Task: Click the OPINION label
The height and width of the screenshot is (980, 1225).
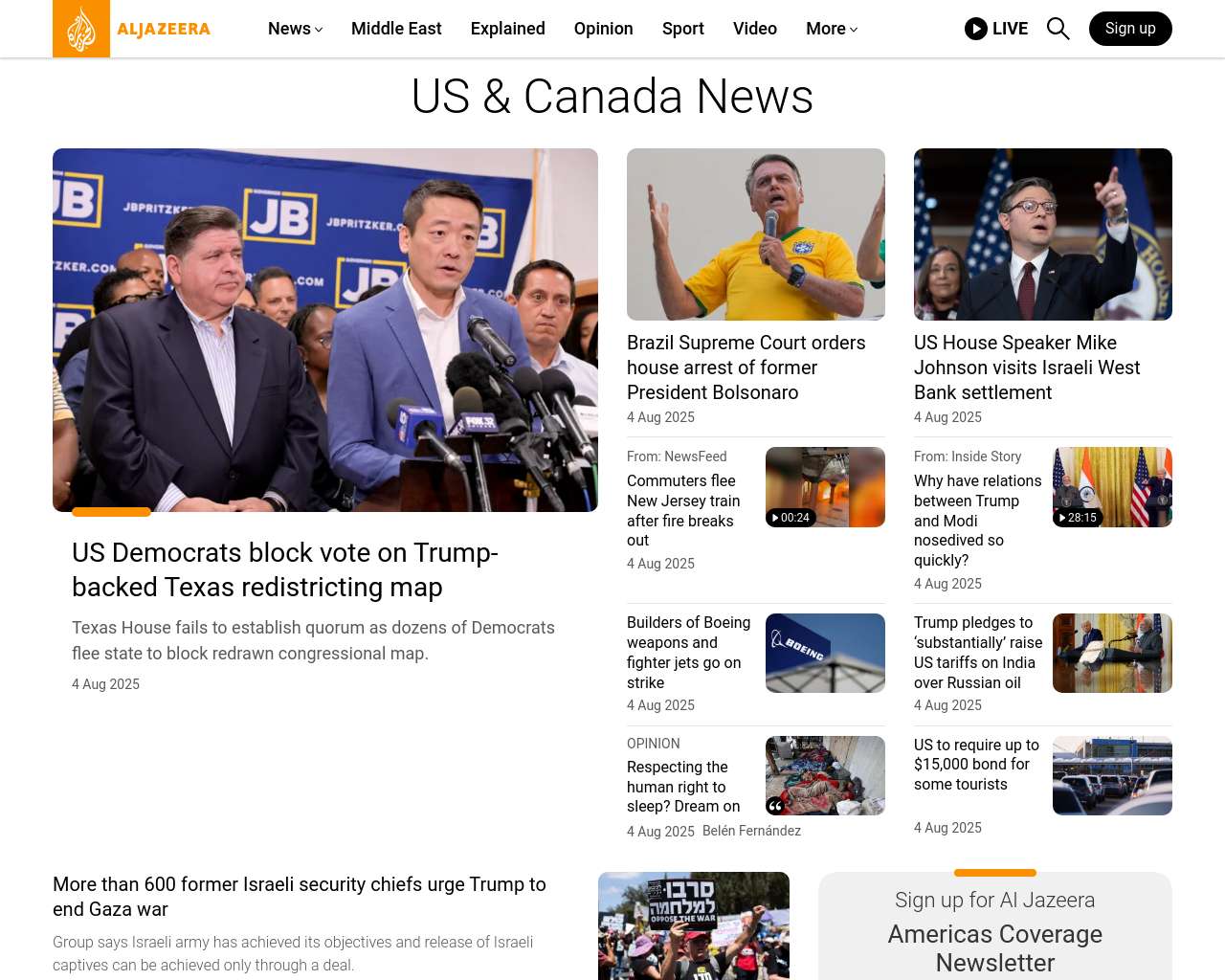Action: click(654, 744)
